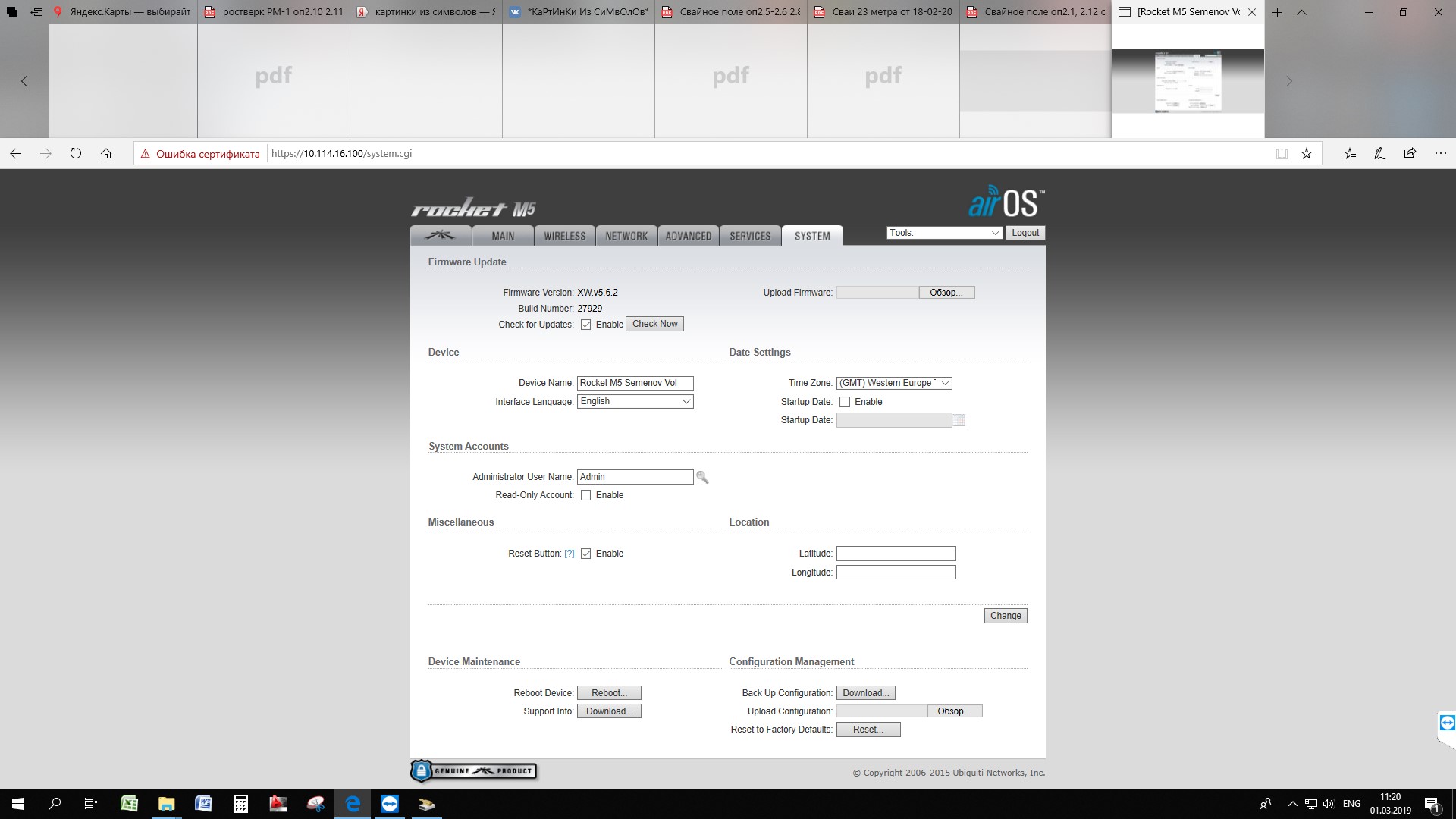Open the Time Zone dropdown
1456x819 pixels.
click(893, 383)
